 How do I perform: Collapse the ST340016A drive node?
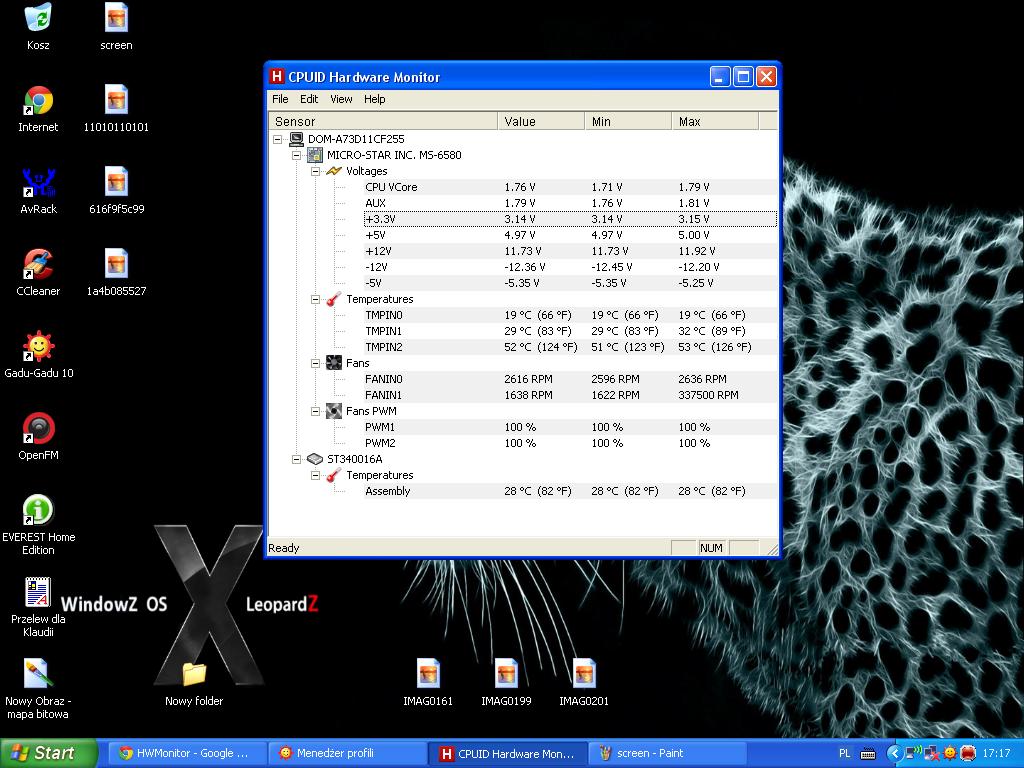point(296,459)
